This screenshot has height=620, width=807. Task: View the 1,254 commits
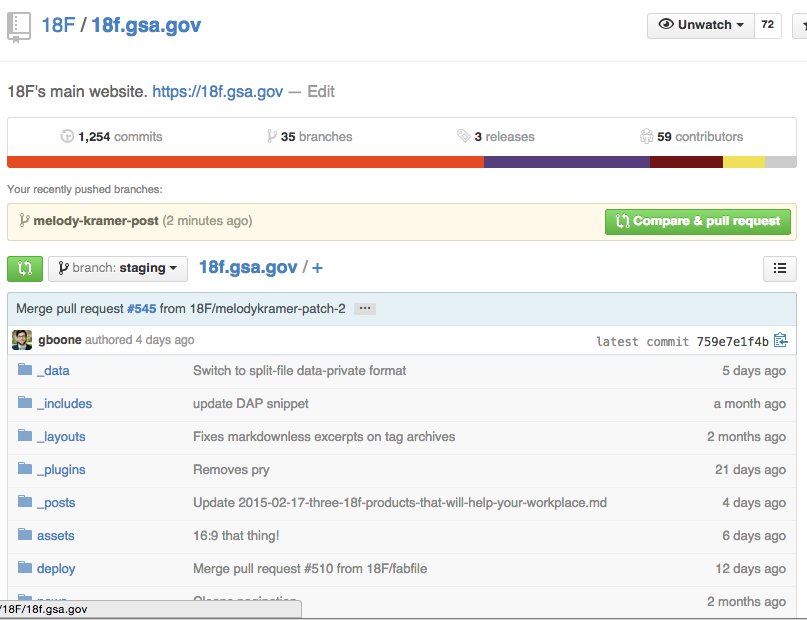click(x=120, y=137)
